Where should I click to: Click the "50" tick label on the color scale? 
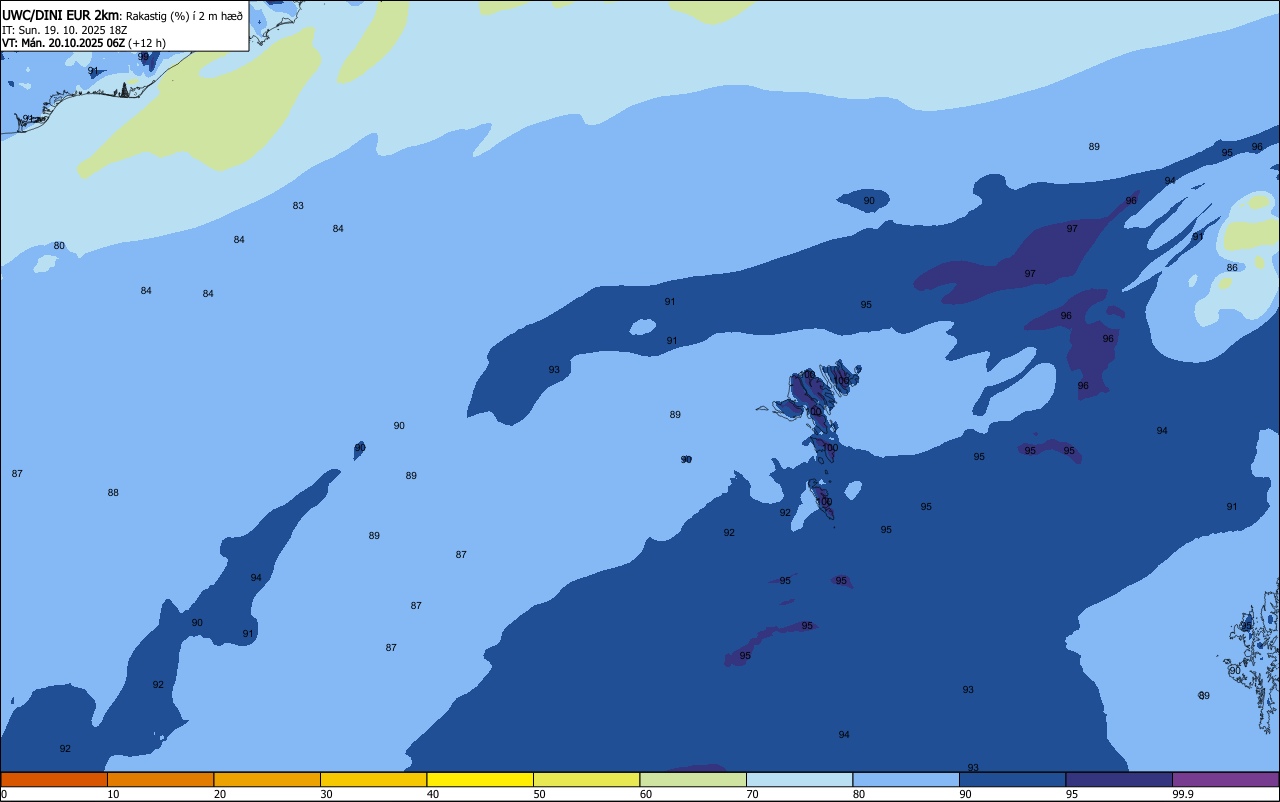click(539, 794)
